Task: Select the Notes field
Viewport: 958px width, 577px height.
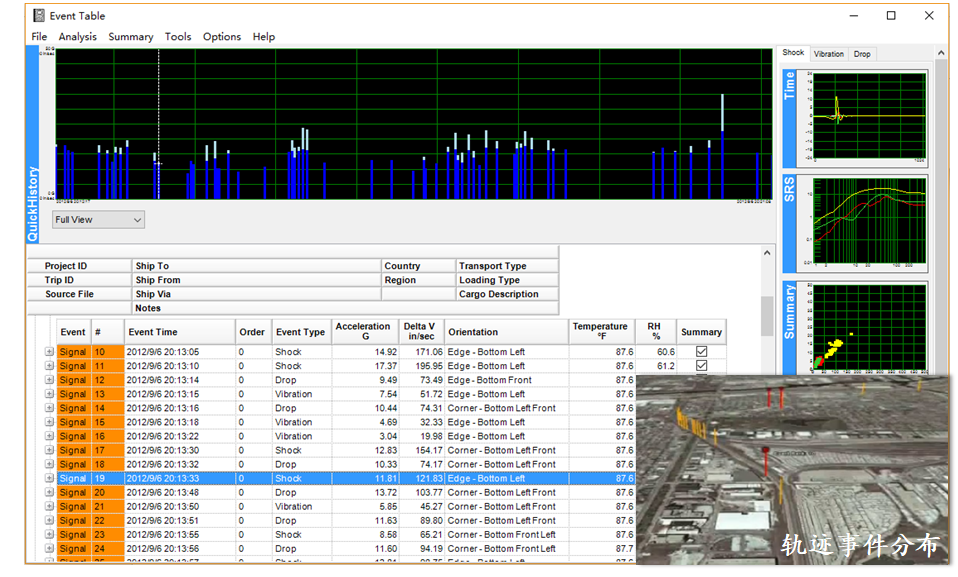Action: click(345, 308)
